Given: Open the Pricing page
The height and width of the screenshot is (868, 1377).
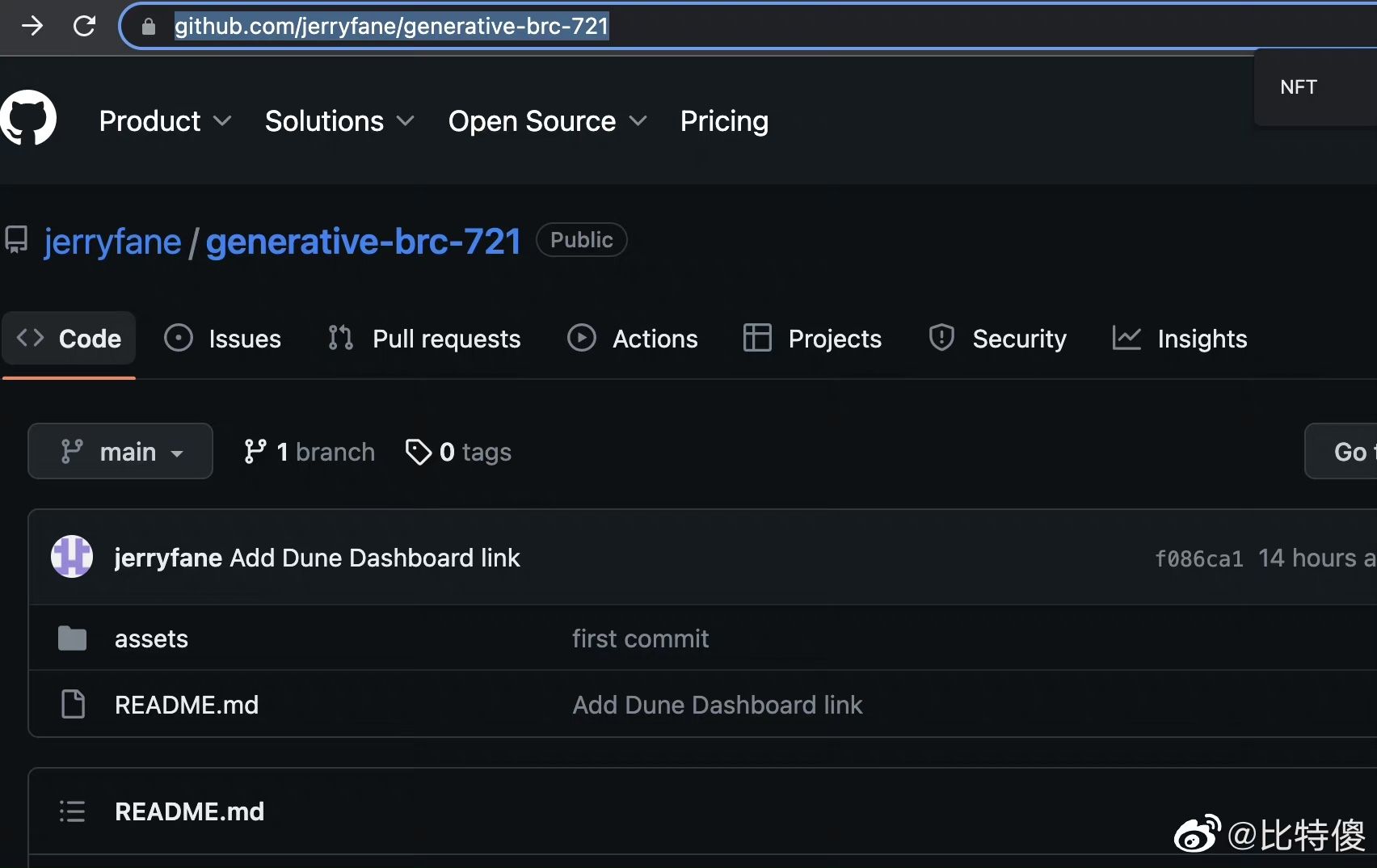Looking at the screenshot, I should (x=724, y=121).
